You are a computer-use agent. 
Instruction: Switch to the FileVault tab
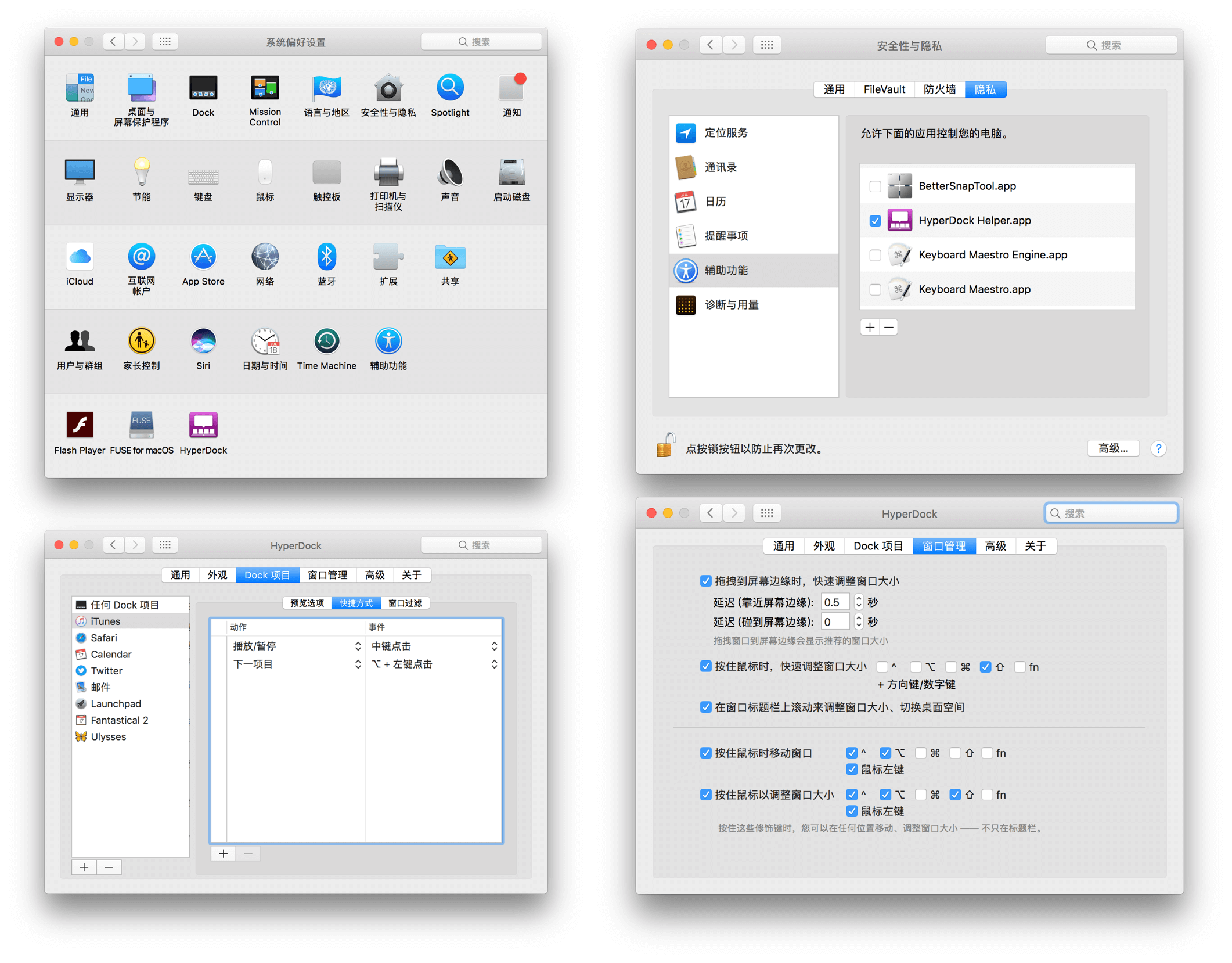tap(884, 89)
